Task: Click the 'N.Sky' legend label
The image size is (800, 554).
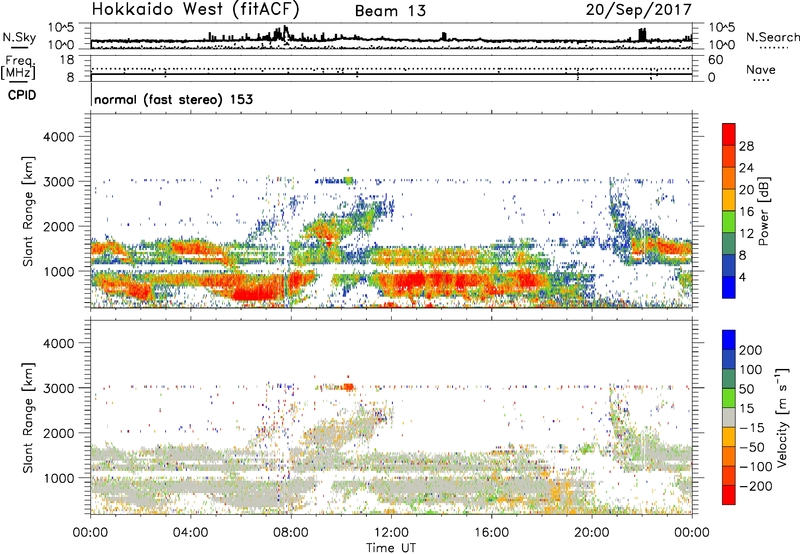Action: pos(19,37)
